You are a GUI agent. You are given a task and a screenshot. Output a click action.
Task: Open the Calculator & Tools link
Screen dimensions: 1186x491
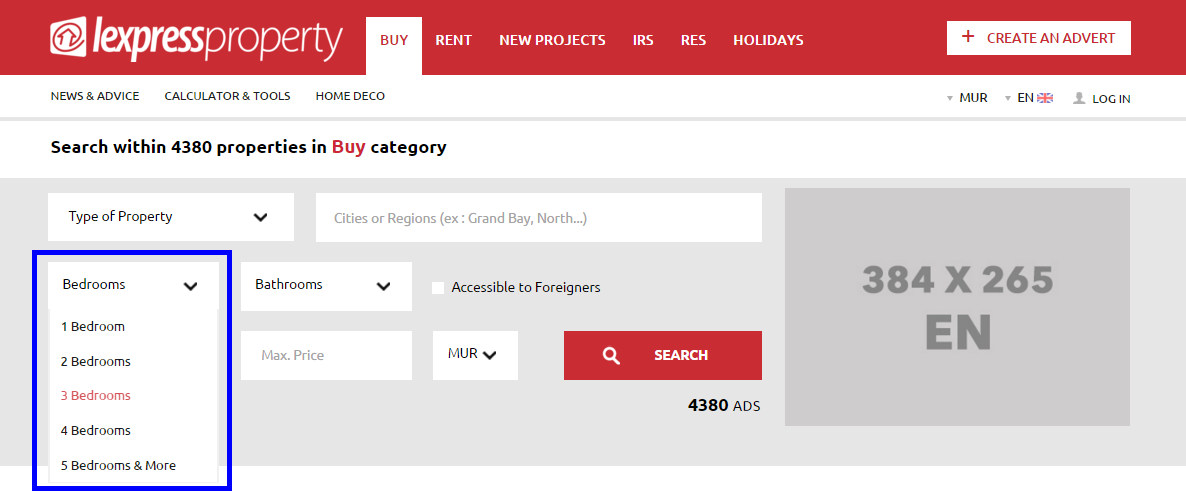pyautogui.click(x=228, y=96)
